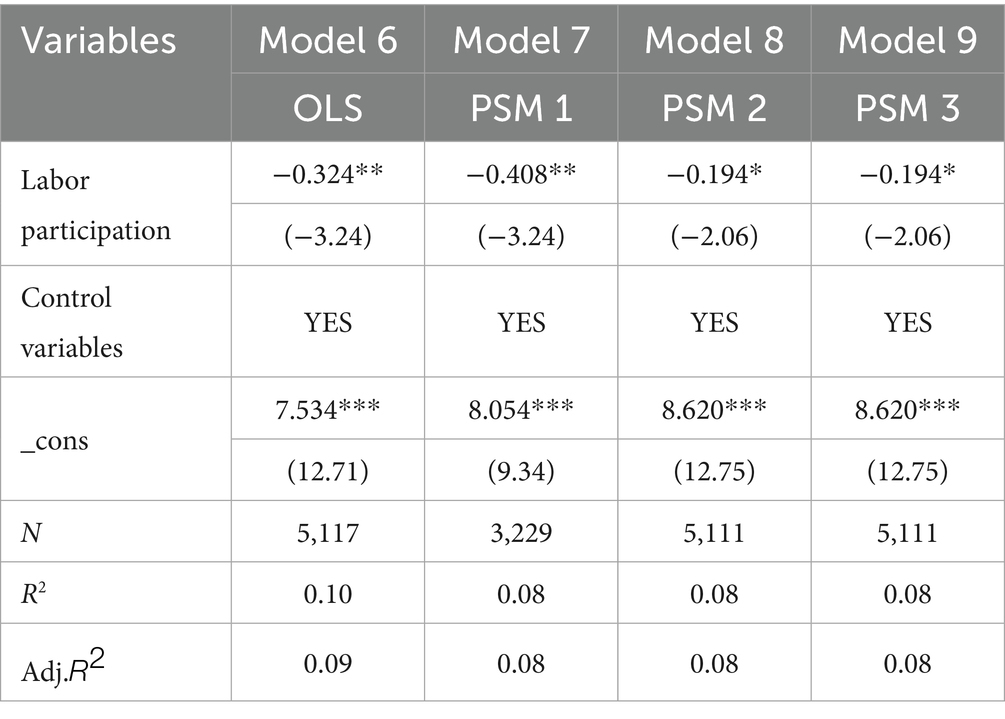Click the Model 7 column header
This screenshot has height=719, width=1005.
tap(521, 41)
